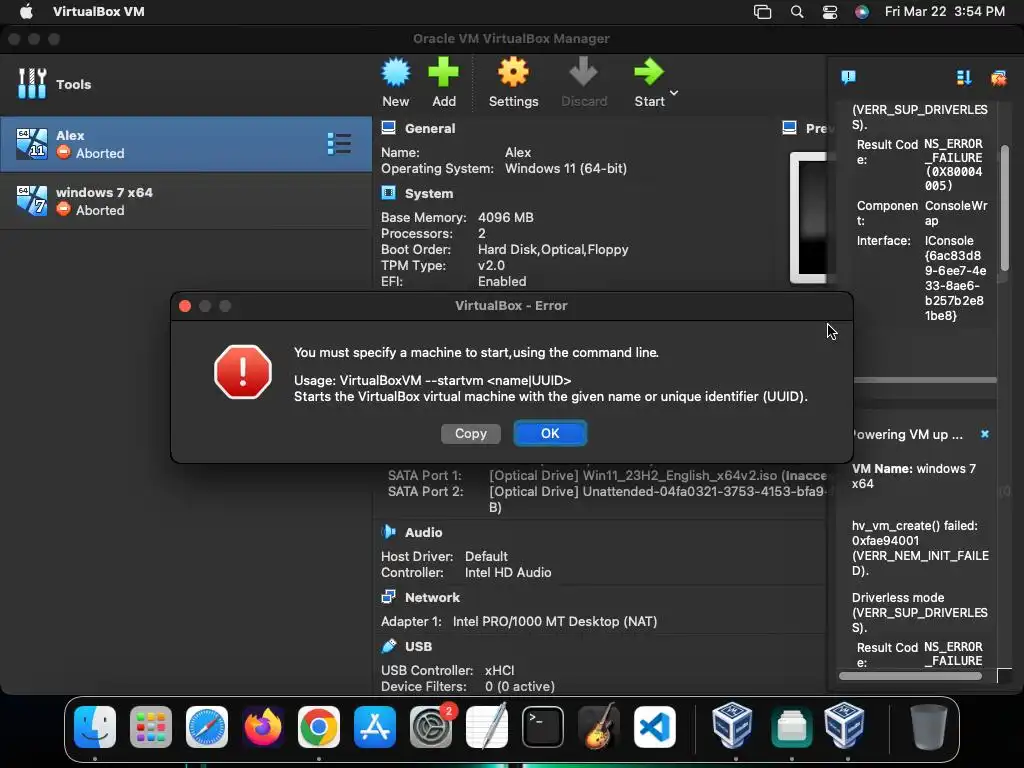Screen dimensions: 1024x768
Task: Close the VirtualBox Error dialog with red button
Action: 185,306
